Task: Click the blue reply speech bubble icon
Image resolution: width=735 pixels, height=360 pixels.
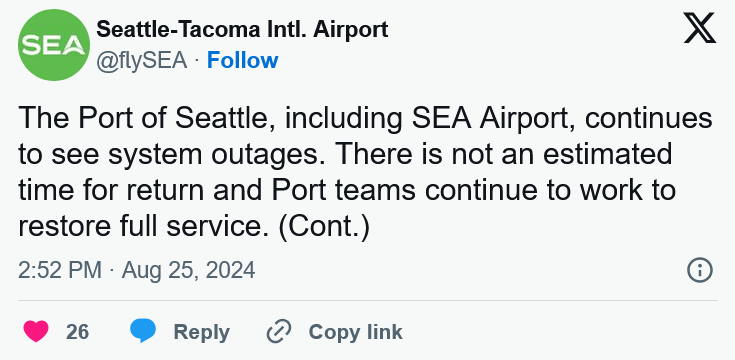Action: (143, 331)
